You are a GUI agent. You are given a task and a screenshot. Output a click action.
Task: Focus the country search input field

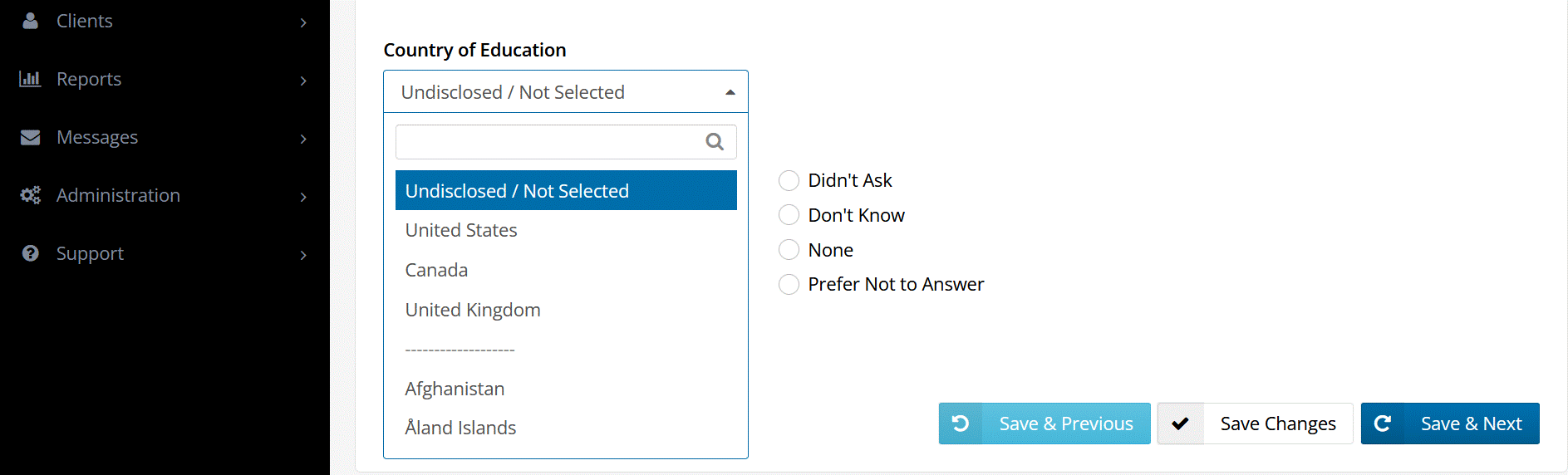[548, 142]
